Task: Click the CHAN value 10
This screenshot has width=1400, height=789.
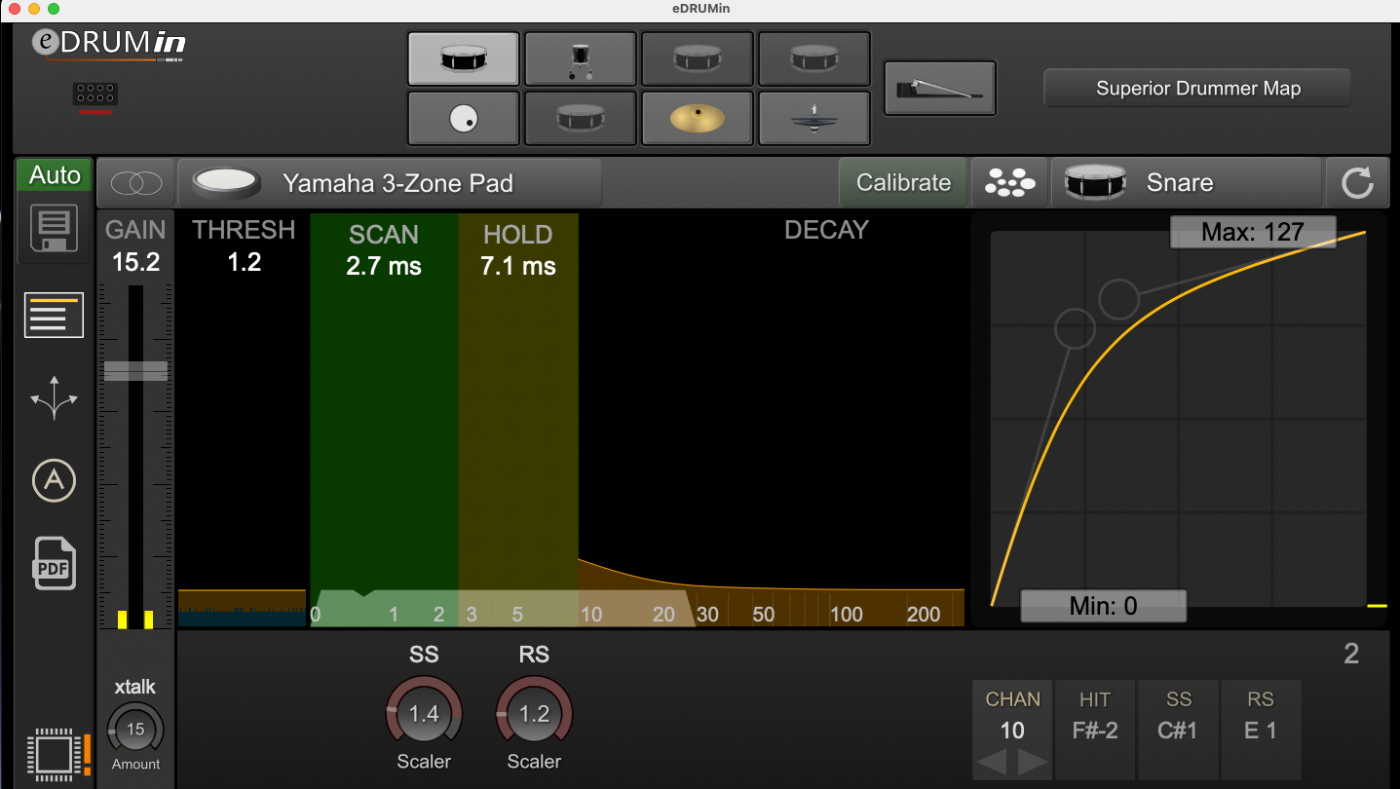Action: (1012, 731)
